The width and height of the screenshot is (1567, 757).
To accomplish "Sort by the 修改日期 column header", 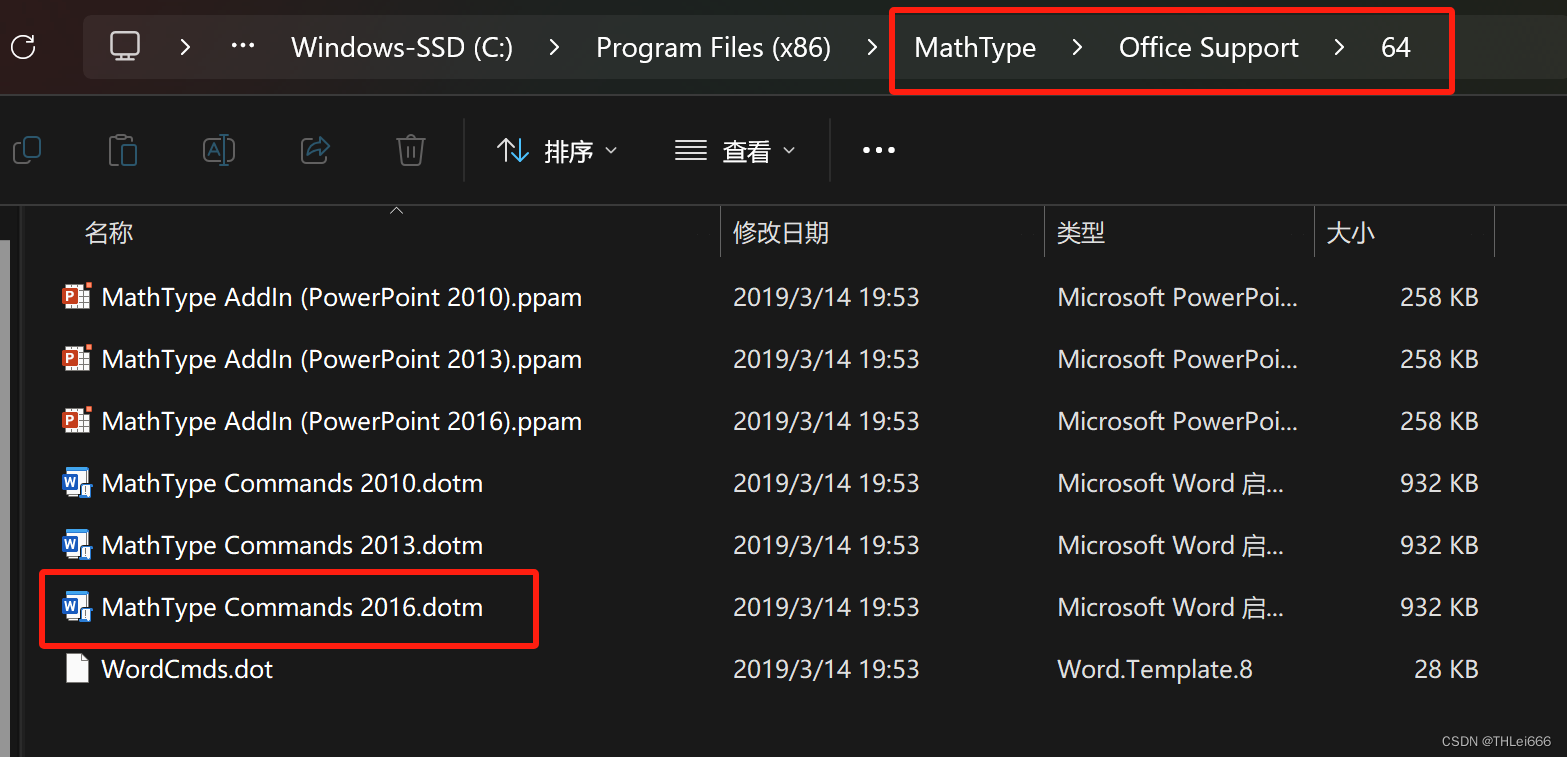I will (x=781, y=233).
